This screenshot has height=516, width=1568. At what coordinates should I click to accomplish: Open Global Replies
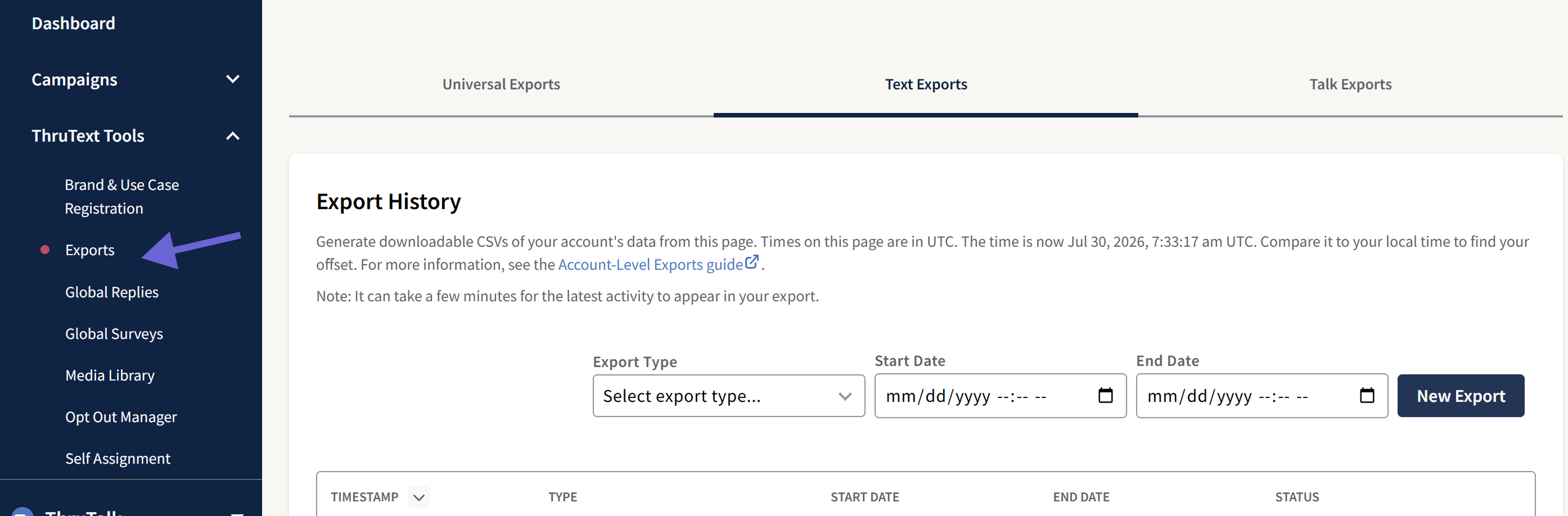click(x=111, y=292)
